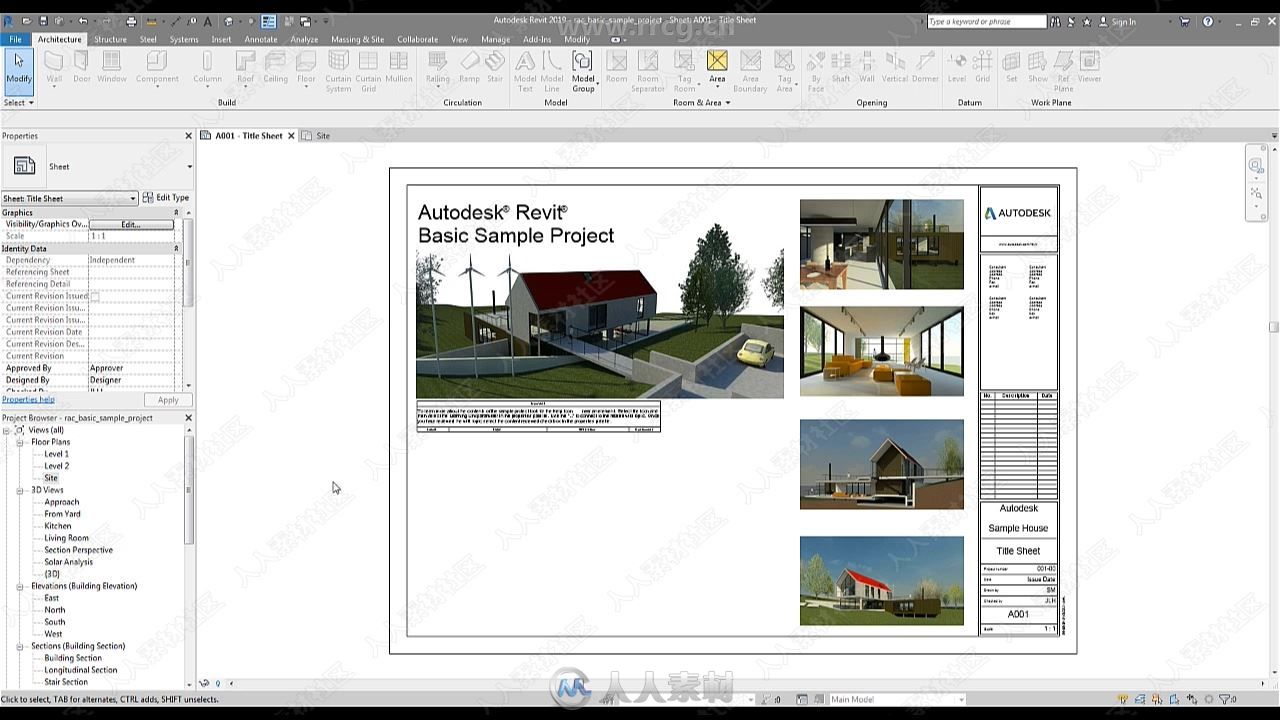Click the Save icon in quick access toolbar
The image size is (1280, 720).
click(x=44, y=21)
